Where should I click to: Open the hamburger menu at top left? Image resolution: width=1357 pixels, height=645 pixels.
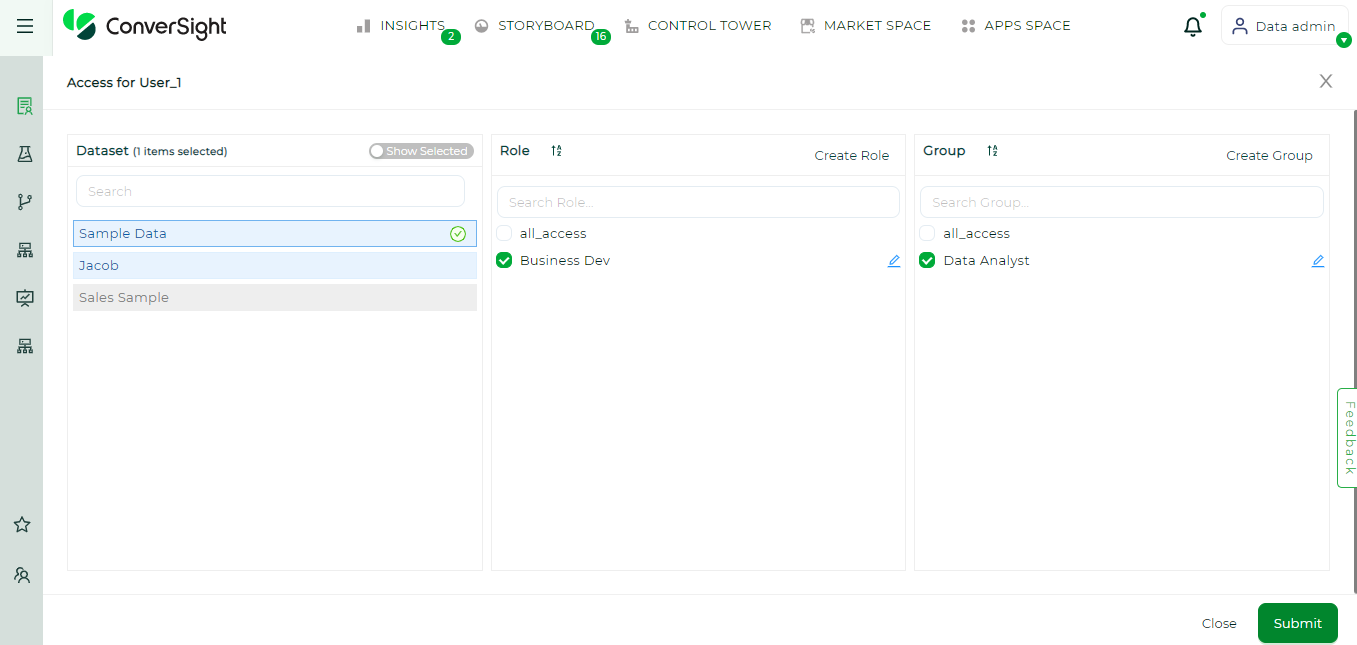(x=25, y=26)
